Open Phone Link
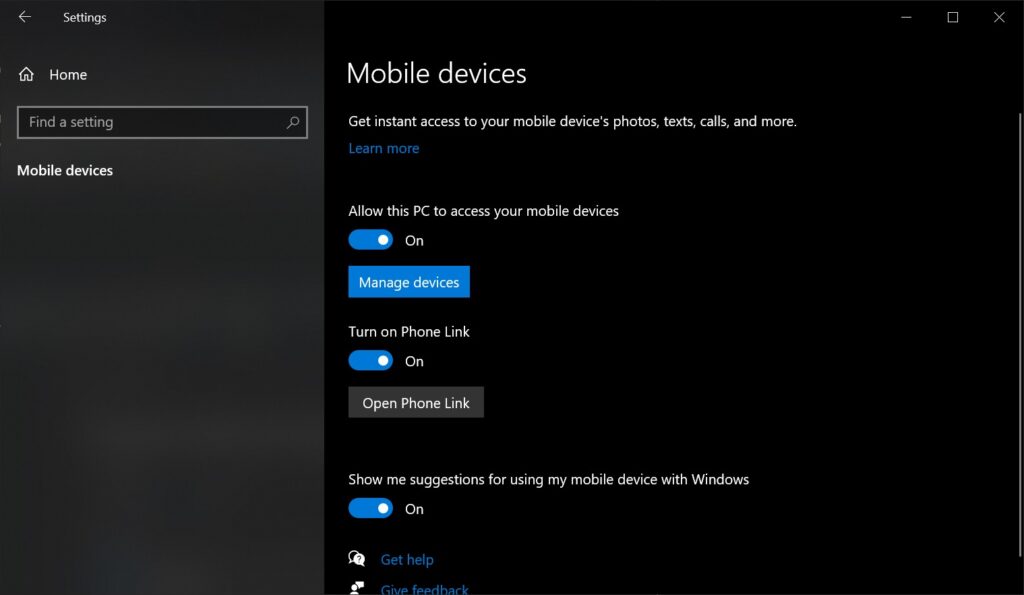1024x595 pixels. click(415, 402)
